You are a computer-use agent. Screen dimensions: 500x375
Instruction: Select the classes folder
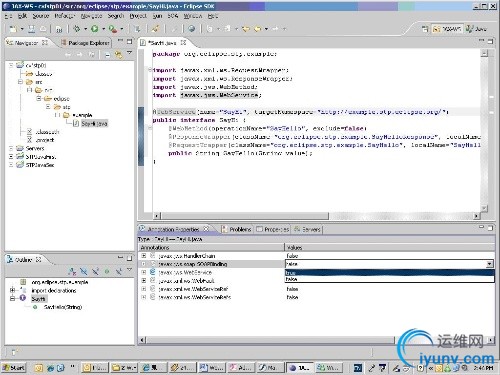coord(43,74)
